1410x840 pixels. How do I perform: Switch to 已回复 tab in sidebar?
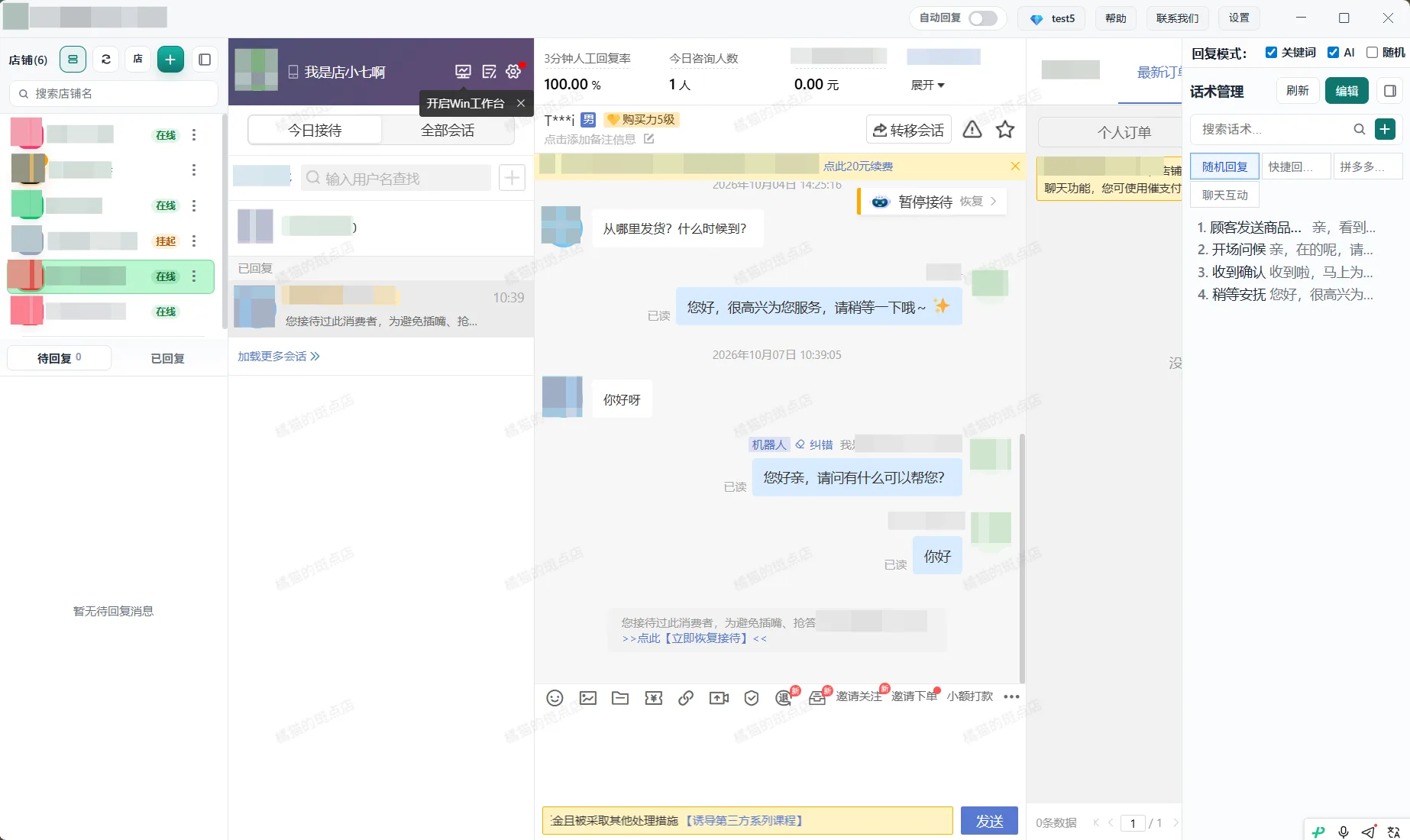[x=167, y=358]
